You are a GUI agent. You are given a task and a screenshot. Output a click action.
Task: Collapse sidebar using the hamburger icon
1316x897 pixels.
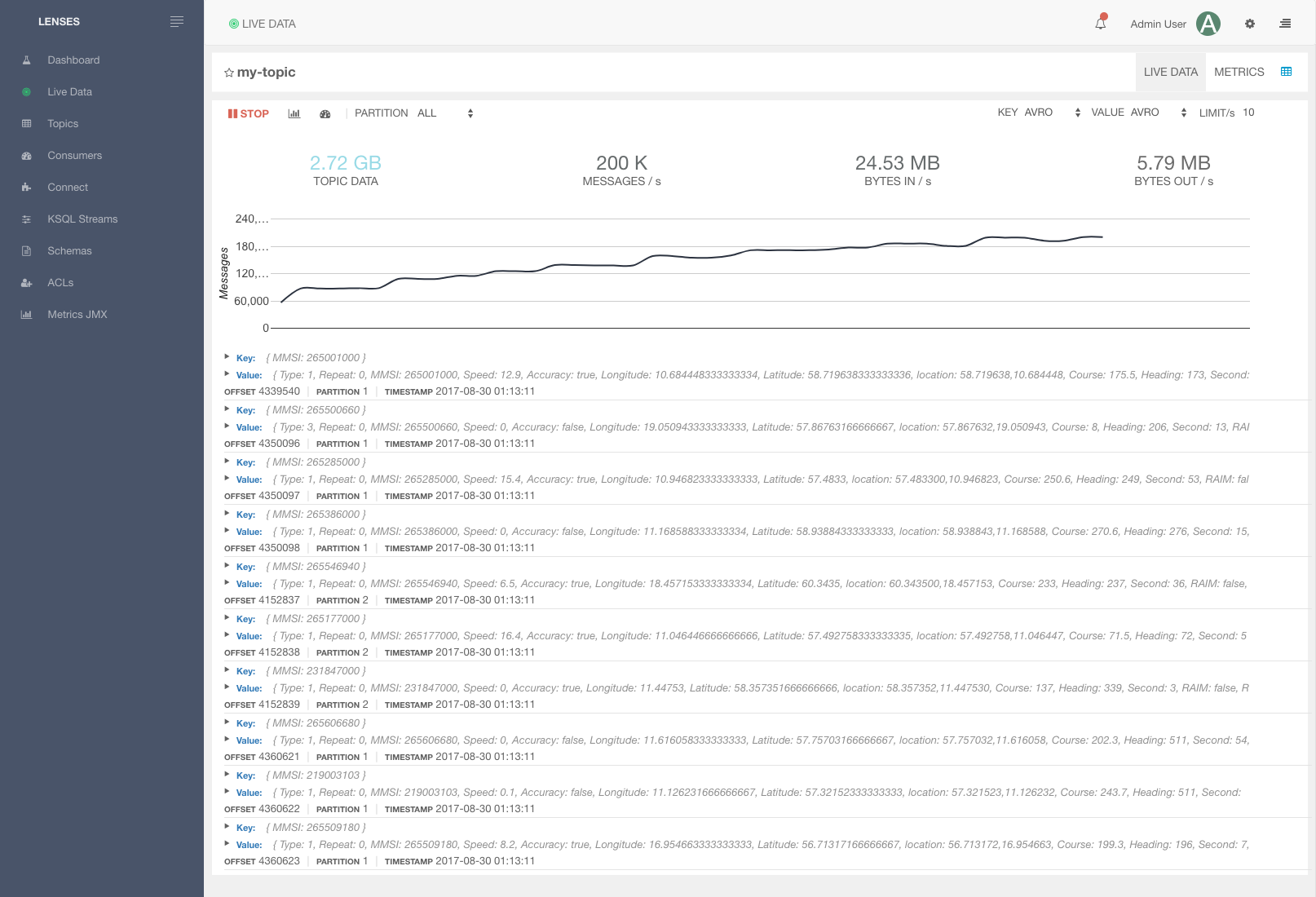pos(177,22)
